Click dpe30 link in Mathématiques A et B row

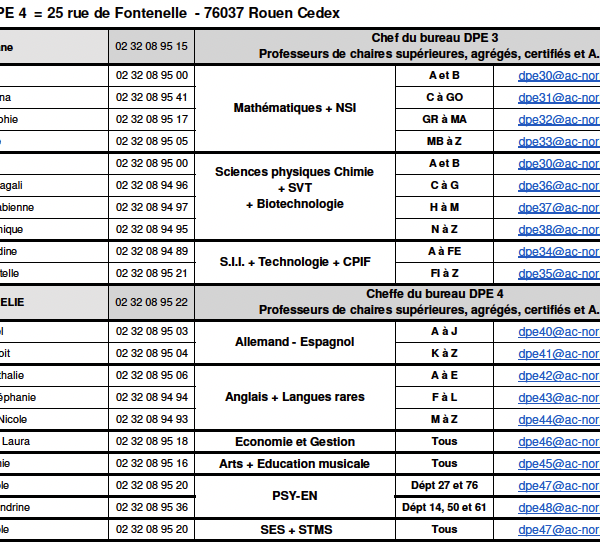(x=559, y=76)
